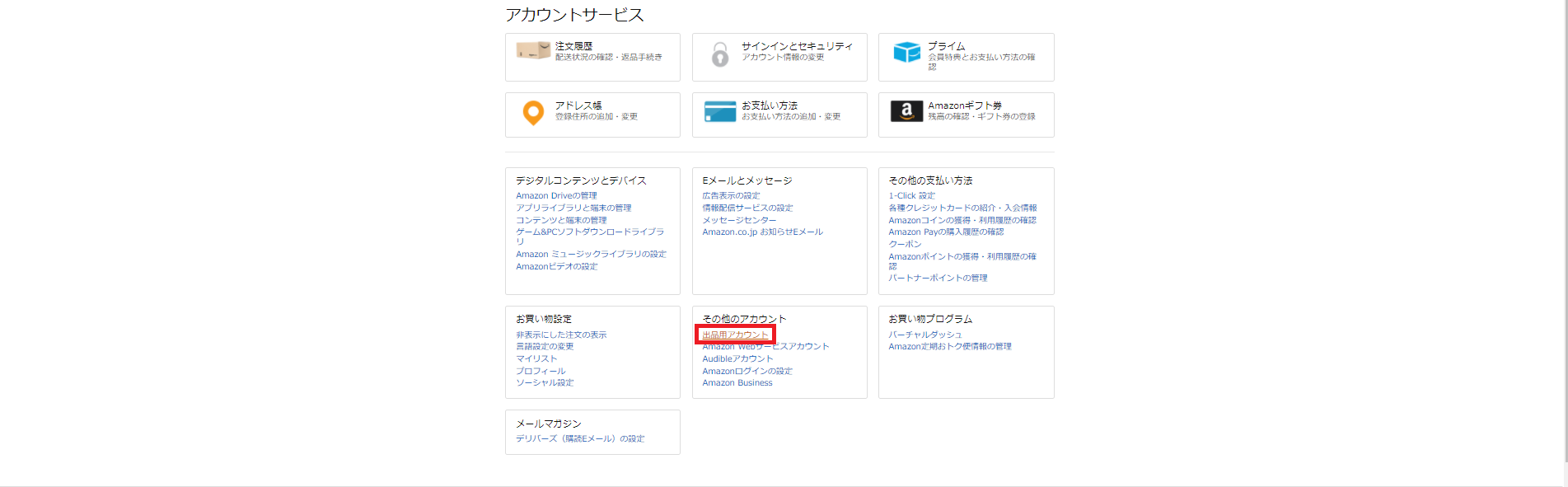Open デリバーズ（購読Eメール）の設定 link
The height and width of the screenshot is (487, 1568).
(x=580, y=439)
